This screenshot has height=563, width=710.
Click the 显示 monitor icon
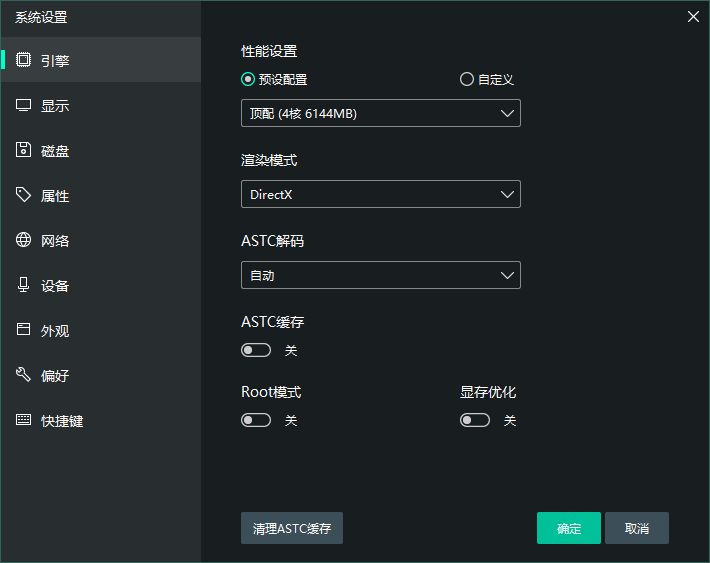(x=23, y=105)
